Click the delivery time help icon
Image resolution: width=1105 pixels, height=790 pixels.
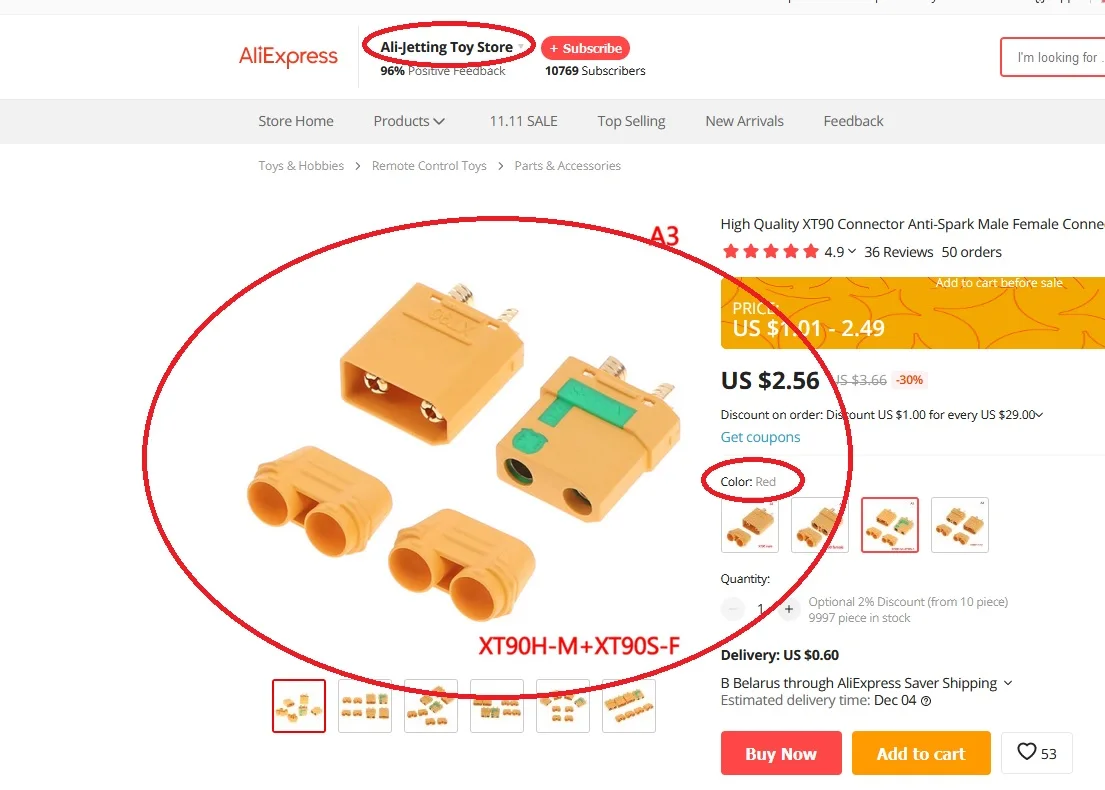926,701
